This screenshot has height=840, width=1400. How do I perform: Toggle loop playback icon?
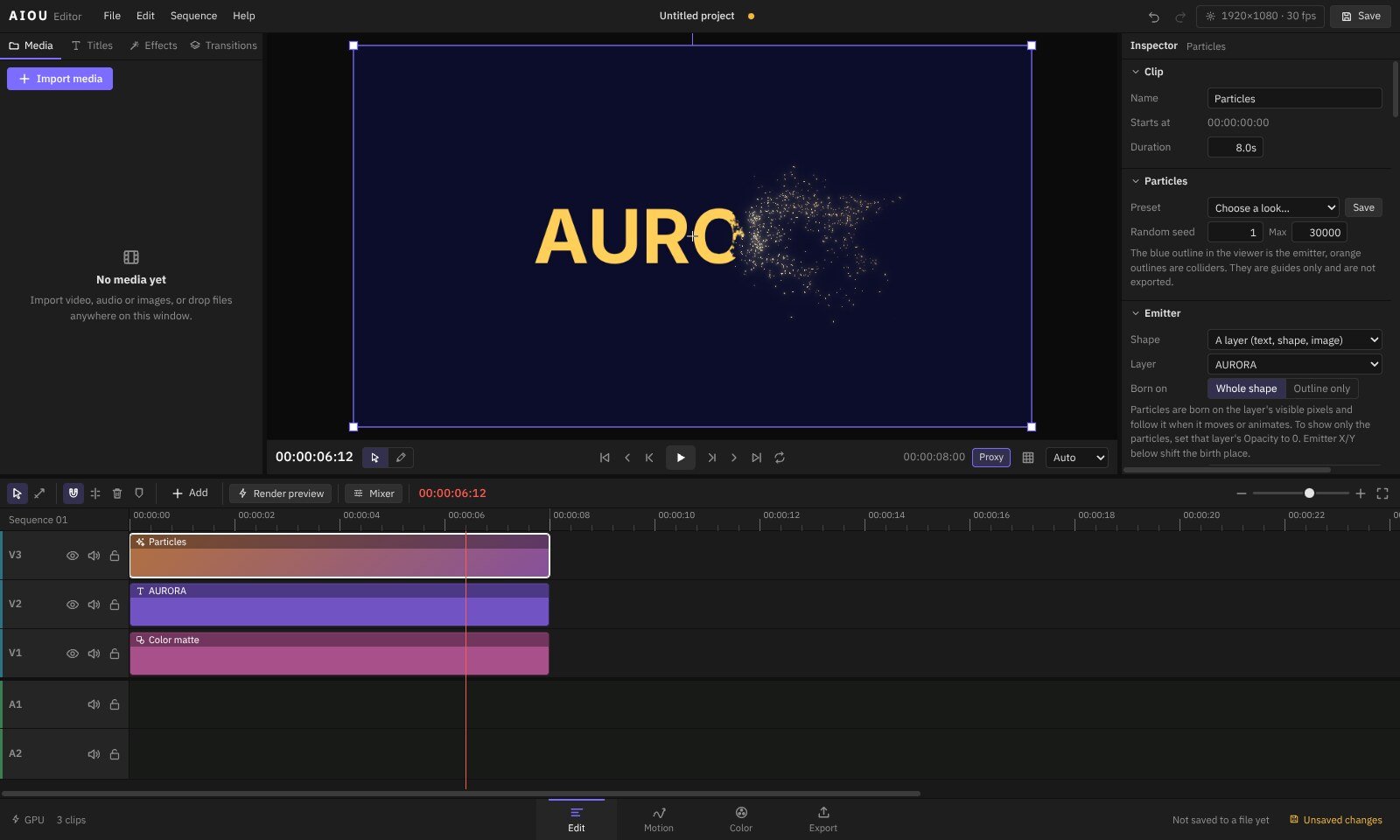(x=780, y=458)
